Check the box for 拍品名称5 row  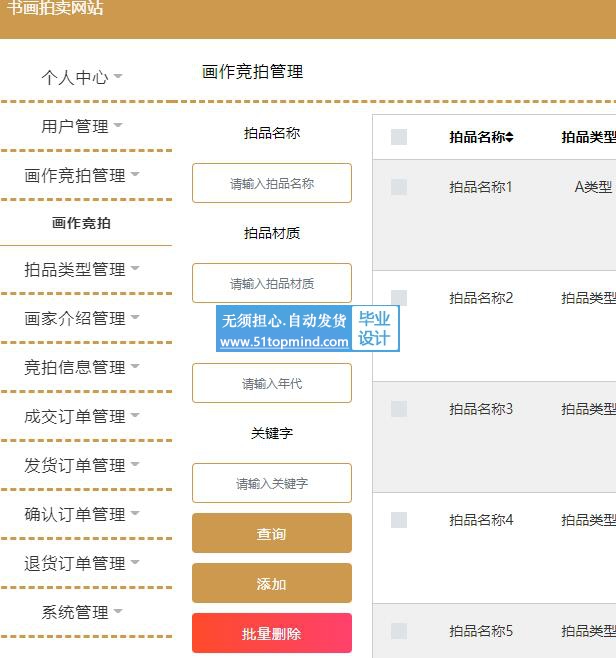(x=399, y=631)
